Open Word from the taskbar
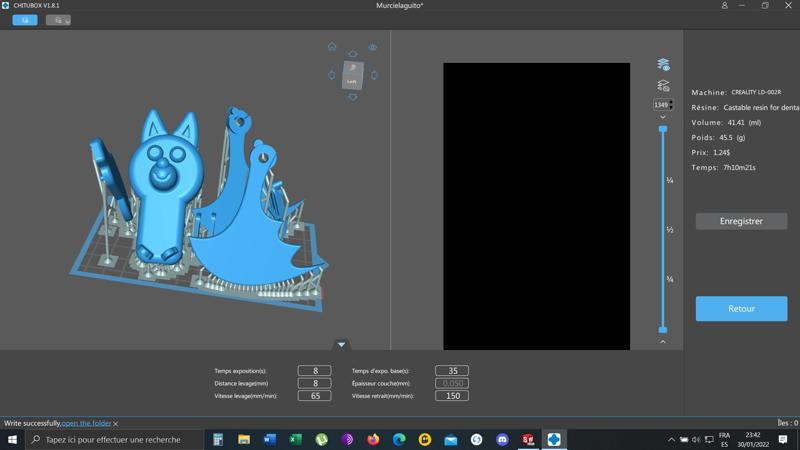Screen dimensions: 800x450 pyautogui.click(x=270, y=439)
